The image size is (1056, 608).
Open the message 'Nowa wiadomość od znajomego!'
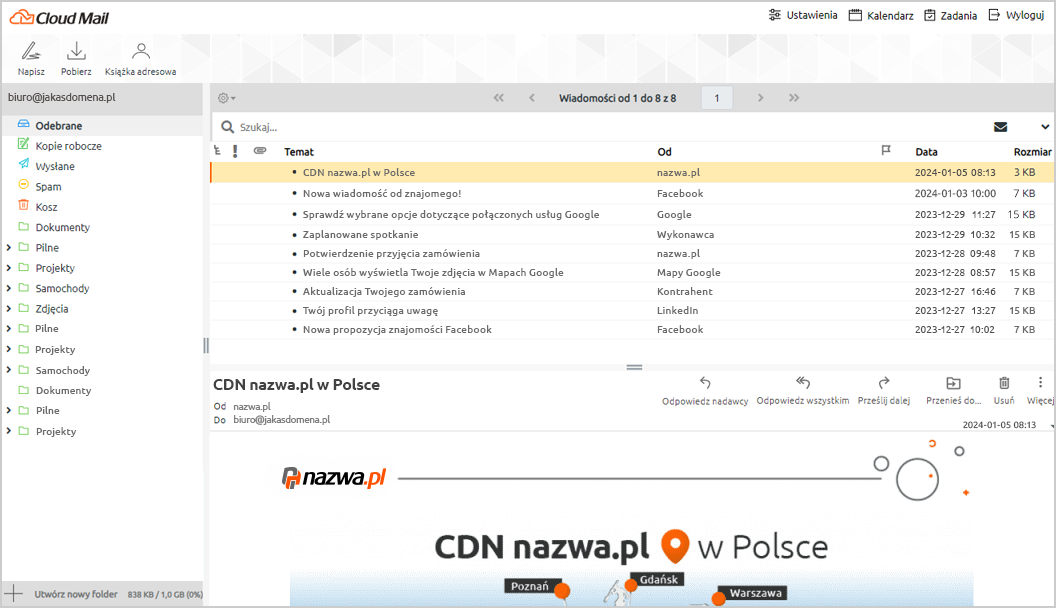coord(632,193)
